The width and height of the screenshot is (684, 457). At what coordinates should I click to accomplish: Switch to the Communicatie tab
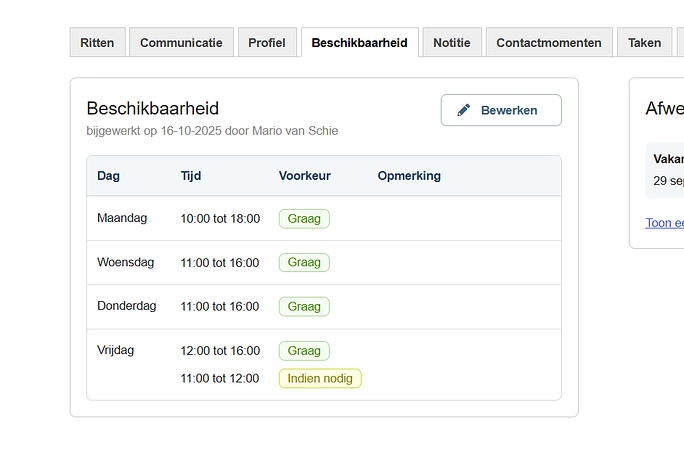[x=181, y=43]
